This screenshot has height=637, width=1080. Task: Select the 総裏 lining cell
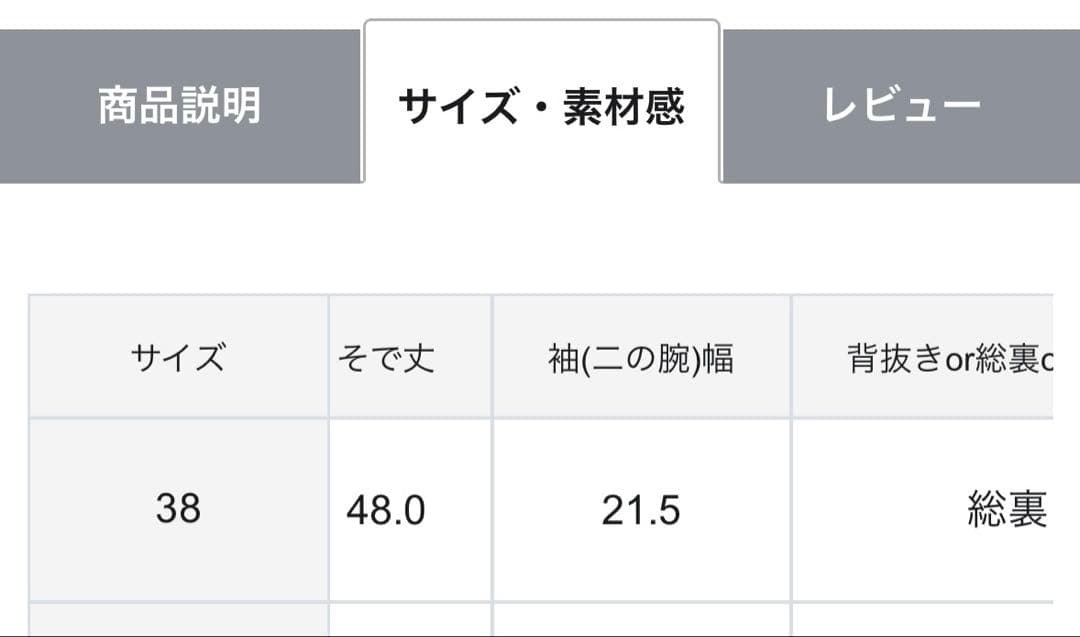(x=1005, y=510)
